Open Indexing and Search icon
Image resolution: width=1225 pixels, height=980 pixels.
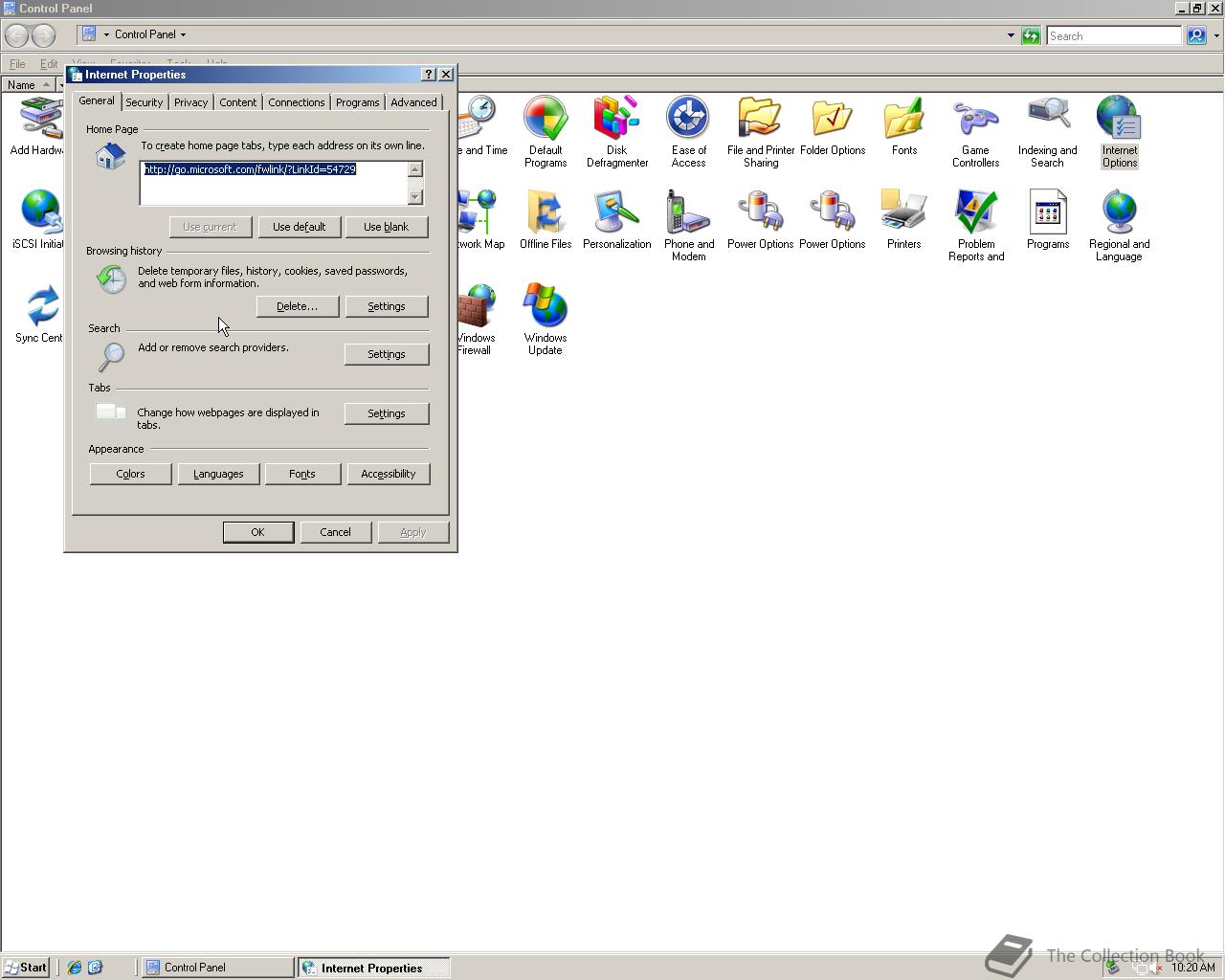1048,131
